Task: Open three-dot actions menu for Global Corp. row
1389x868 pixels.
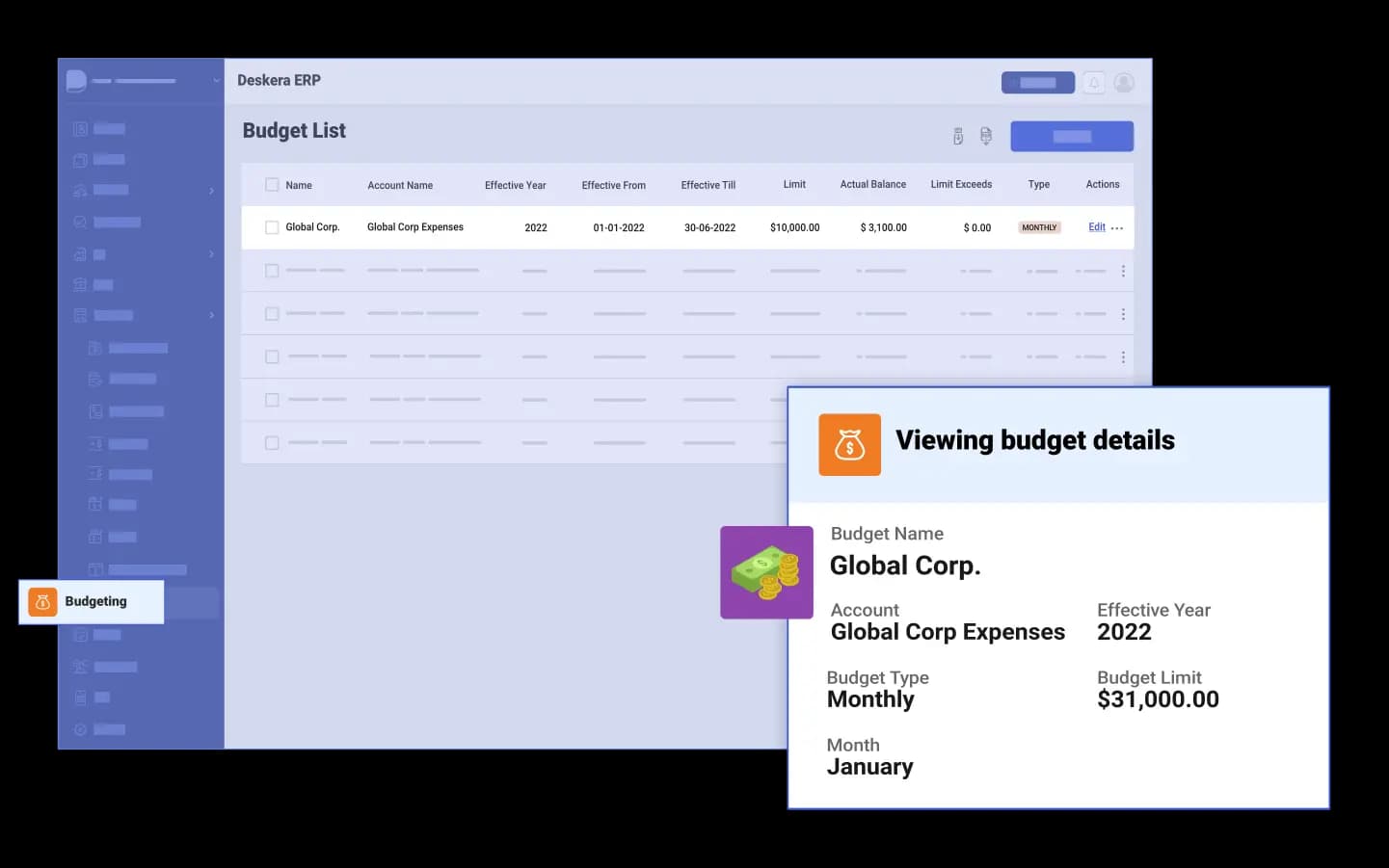Action: [1117, 228]
